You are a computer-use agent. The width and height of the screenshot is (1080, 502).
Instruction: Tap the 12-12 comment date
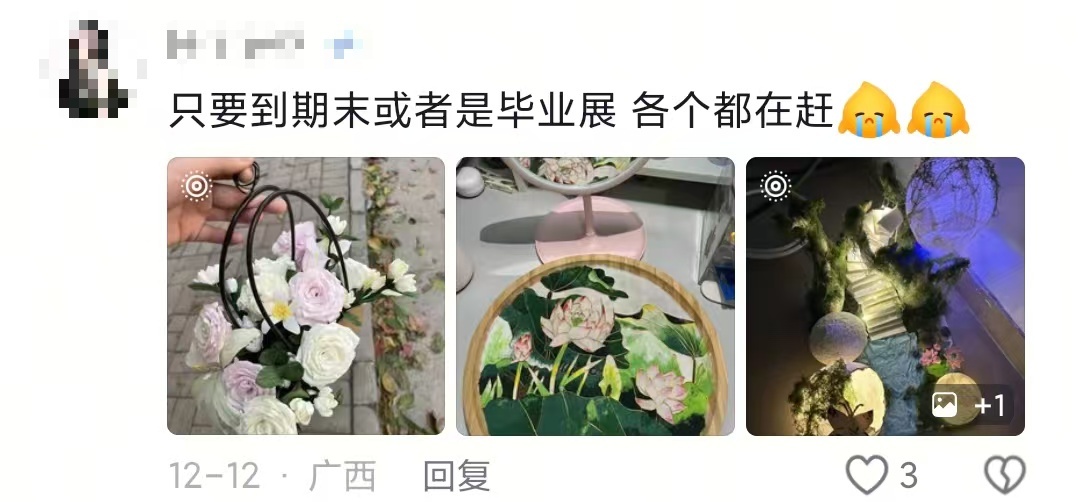(x=214, y=476)
